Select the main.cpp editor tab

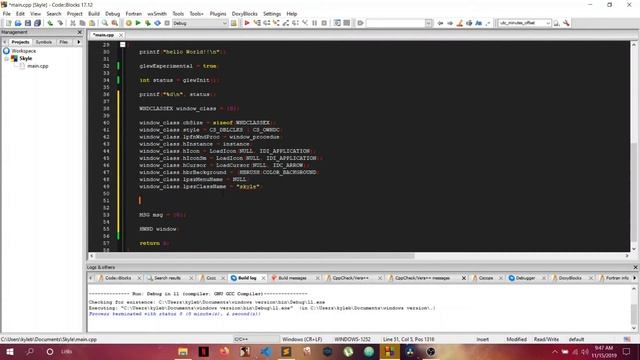[103, 35]
